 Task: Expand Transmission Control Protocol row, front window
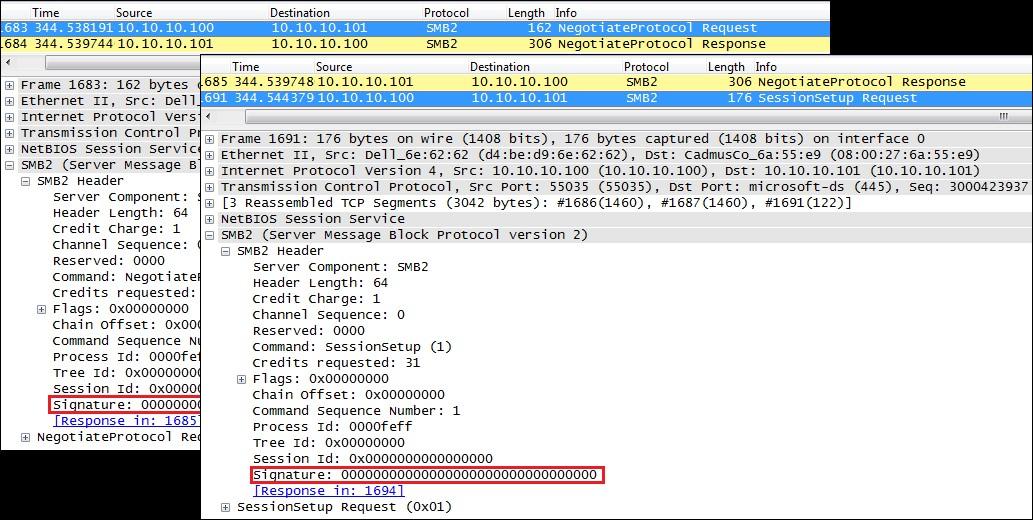[209, 187]
